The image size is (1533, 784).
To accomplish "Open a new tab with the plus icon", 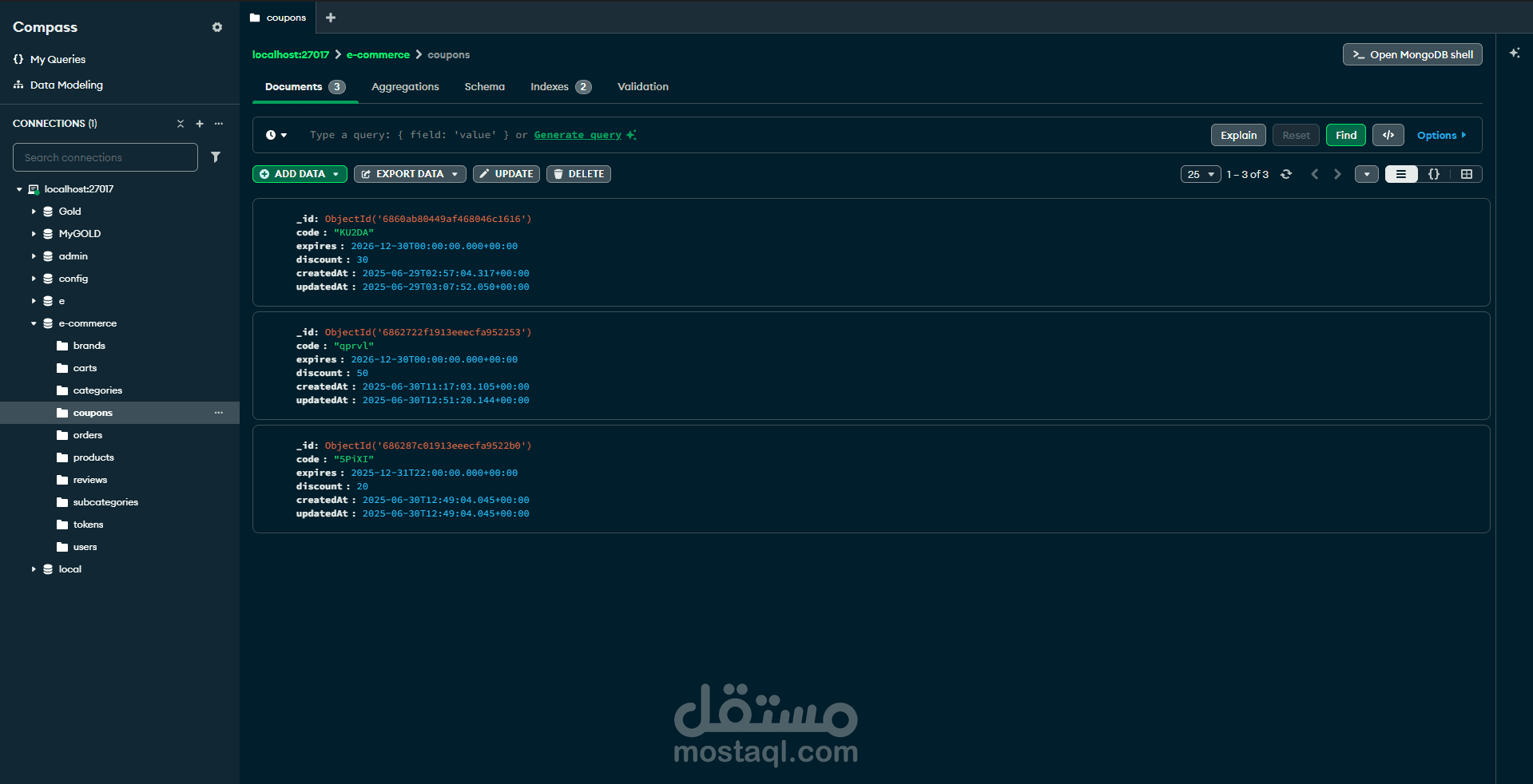I will coord(330,17).
